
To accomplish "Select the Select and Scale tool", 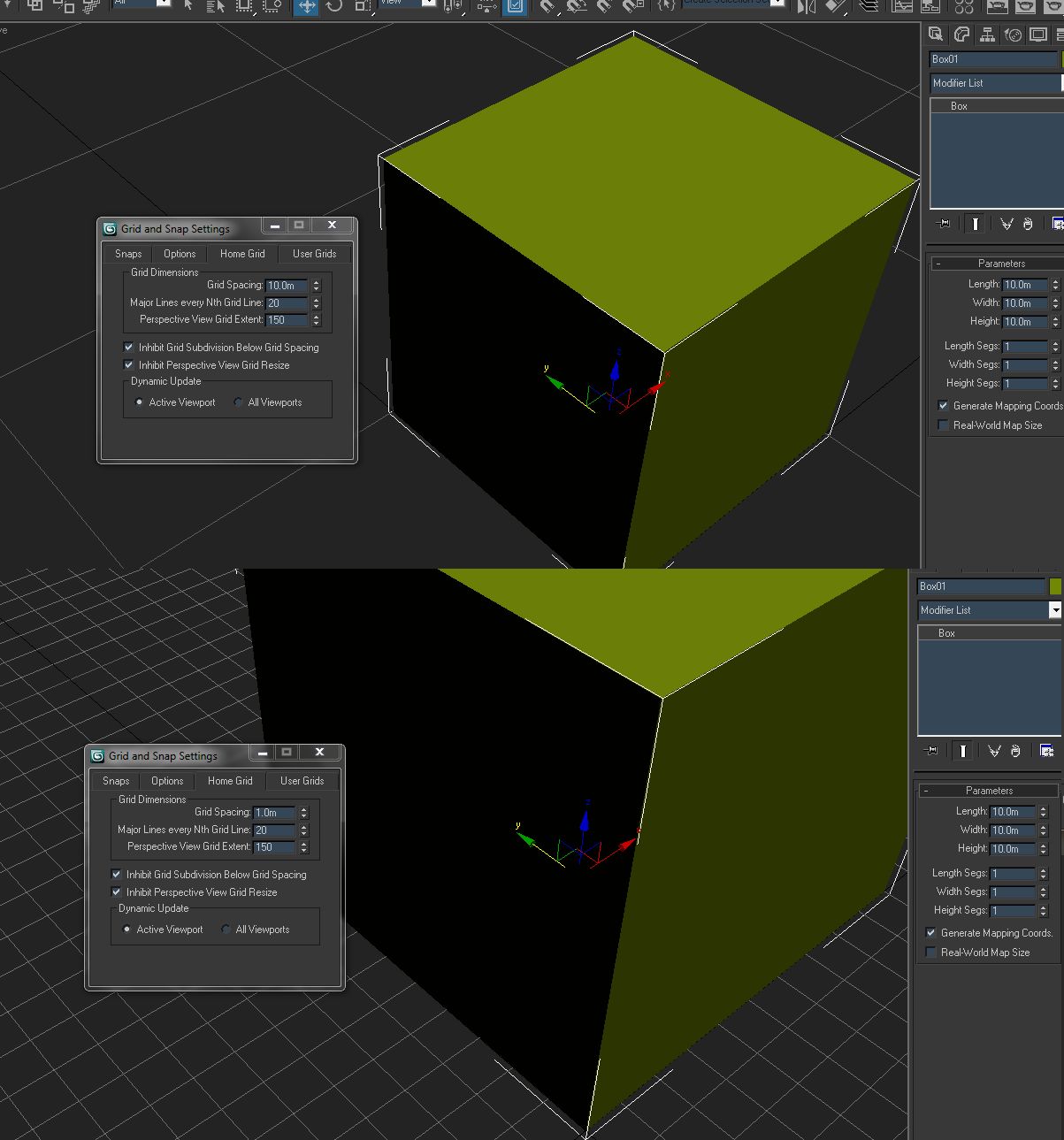I will click(x=363, y=6).
